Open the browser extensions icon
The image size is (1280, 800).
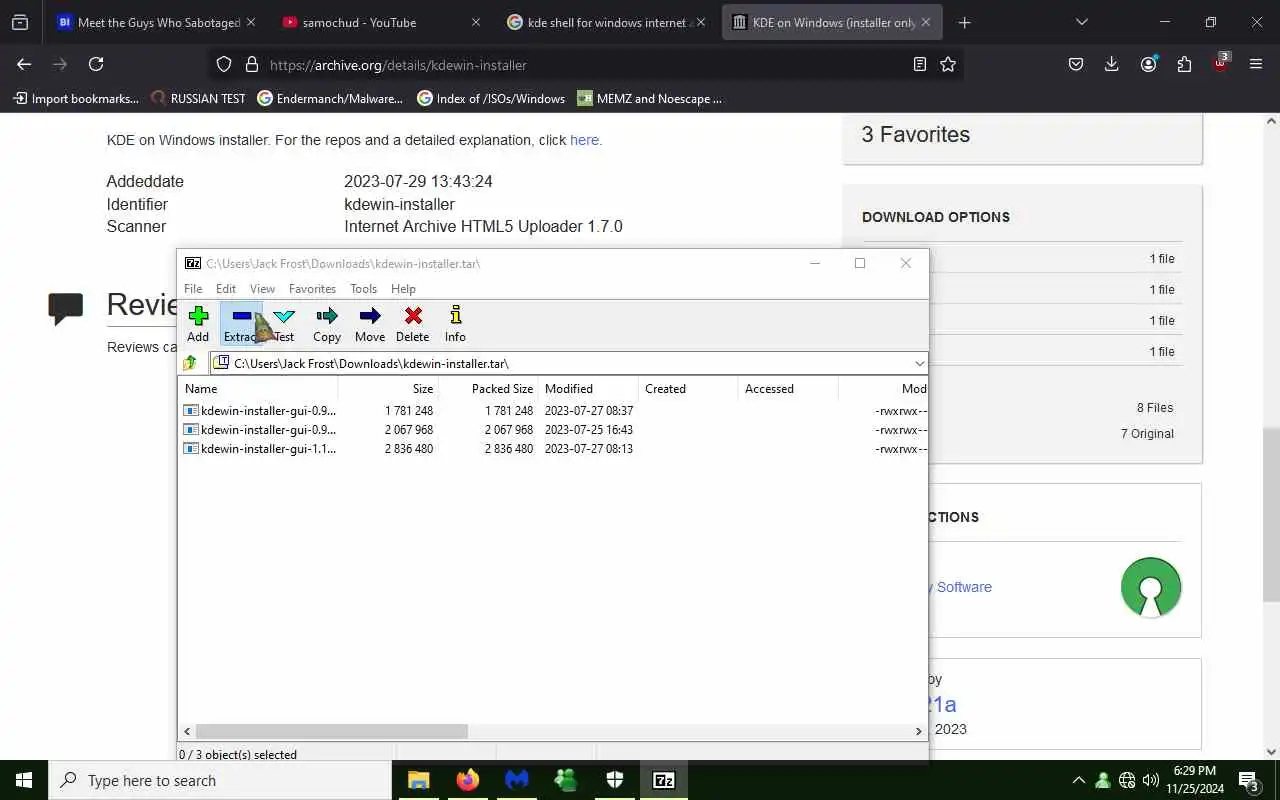pos(1184,64)
